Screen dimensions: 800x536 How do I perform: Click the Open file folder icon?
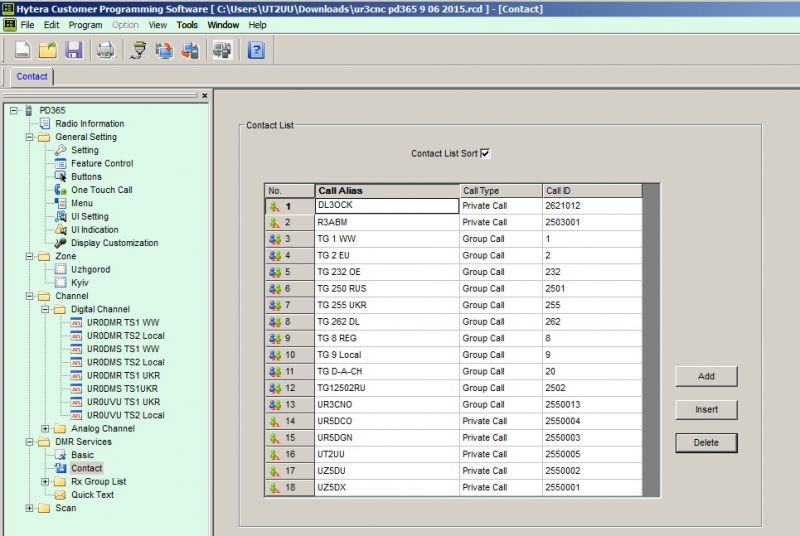pyautogui.click(x=47, y=50)
